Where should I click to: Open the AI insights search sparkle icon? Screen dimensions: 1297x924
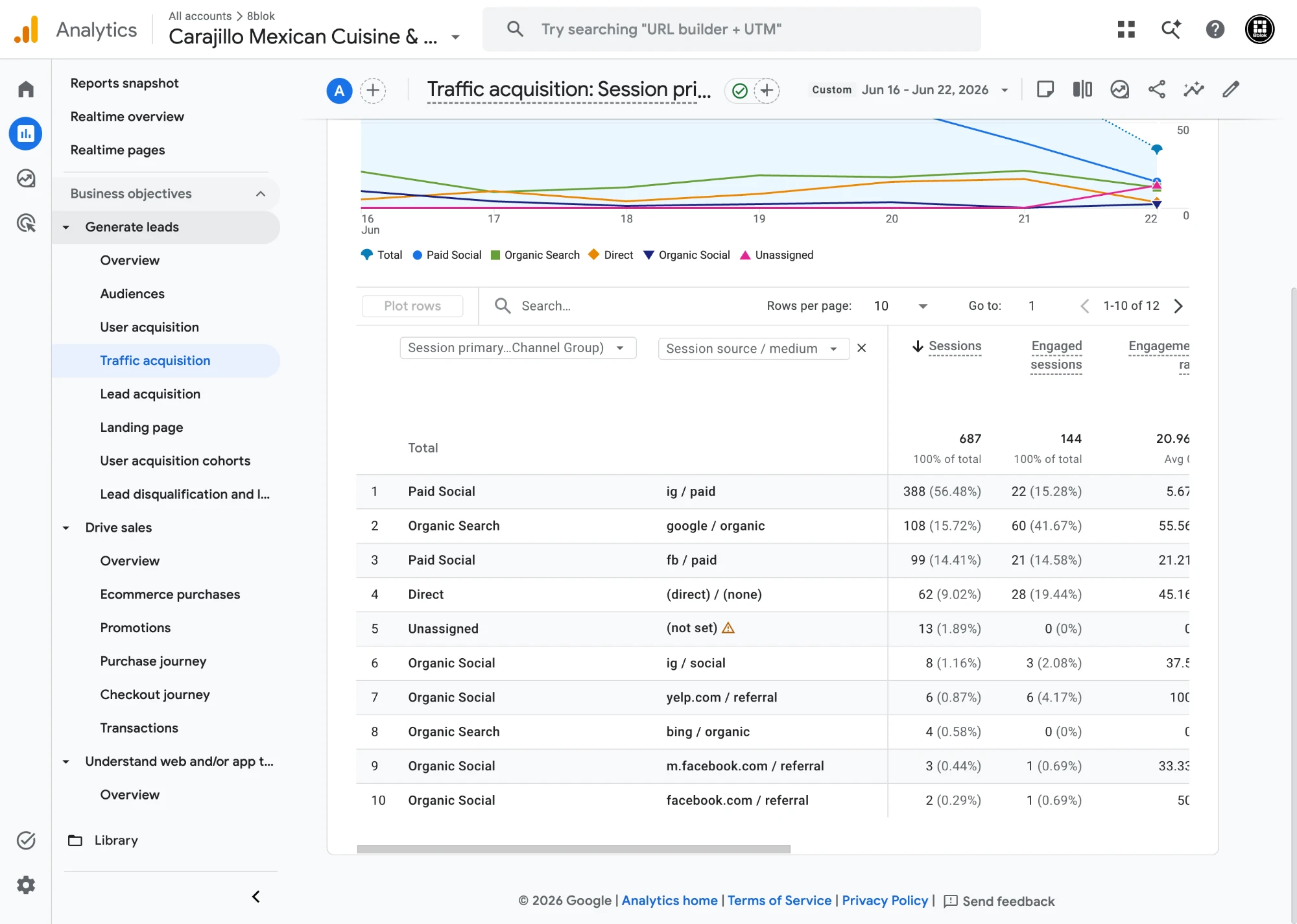point(1171,29)
